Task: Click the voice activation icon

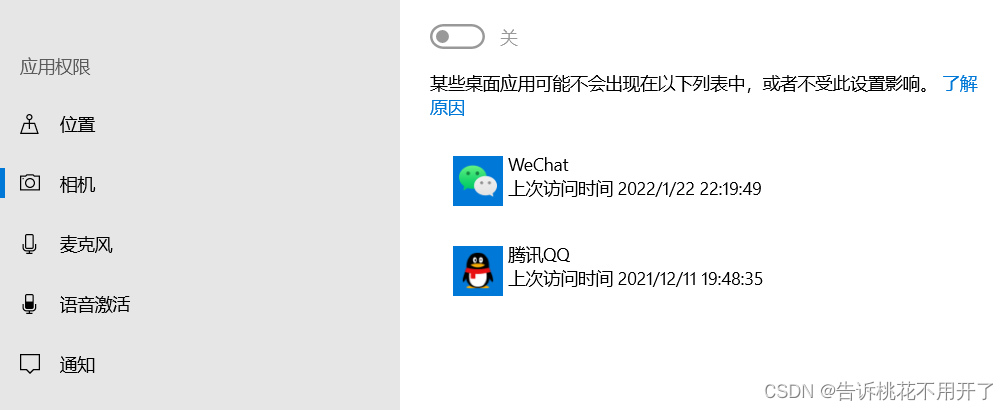Action: click(29, 304)
